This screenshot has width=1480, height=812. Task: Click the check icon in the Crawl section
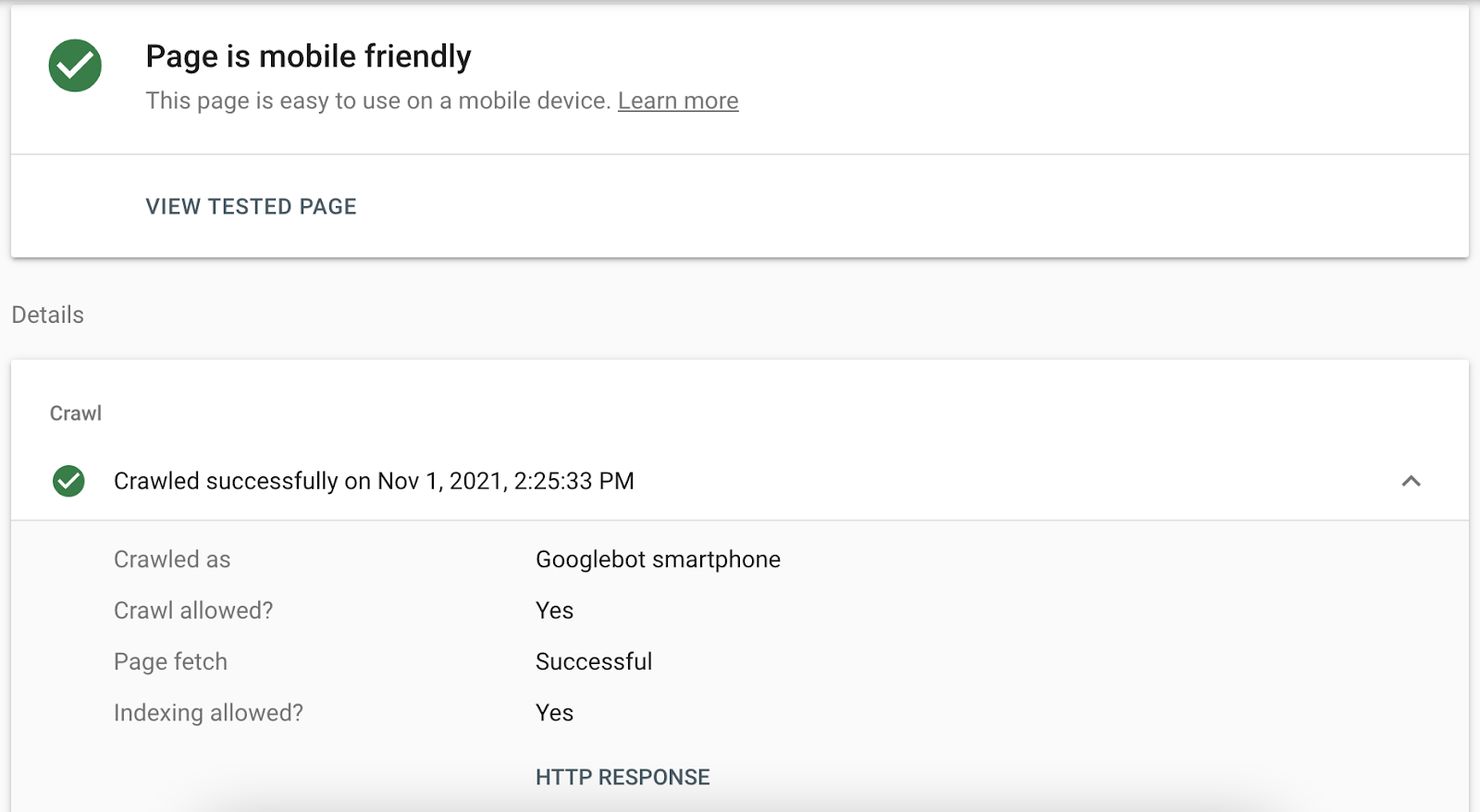coord(69,481)
